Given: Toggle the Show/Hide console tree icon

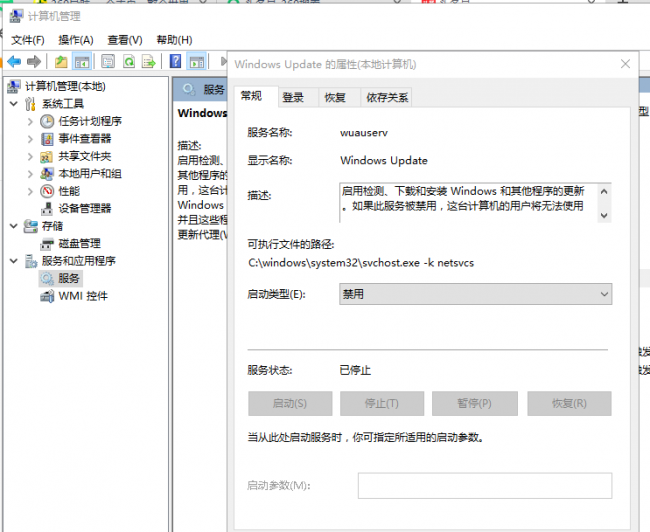Looking at the screenshot, I should coord(82,62).
